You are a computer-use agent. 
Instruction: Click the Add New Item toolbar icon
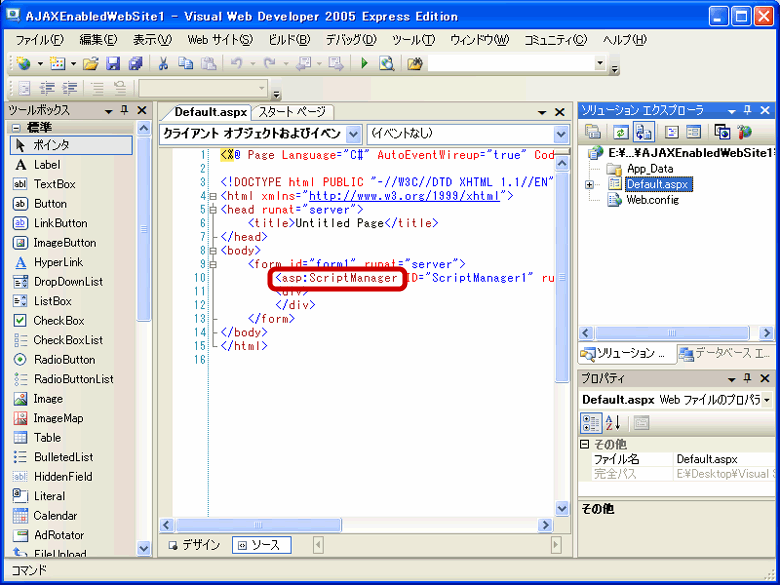point(58,64)
